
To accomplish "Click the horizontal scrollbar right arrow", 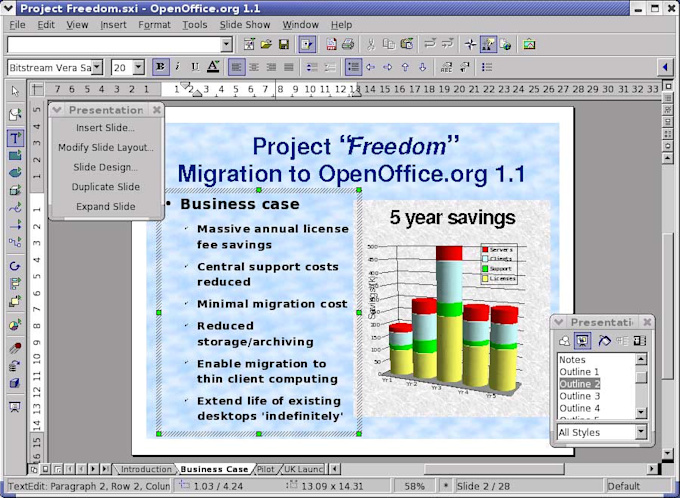I will click(652, 469).
